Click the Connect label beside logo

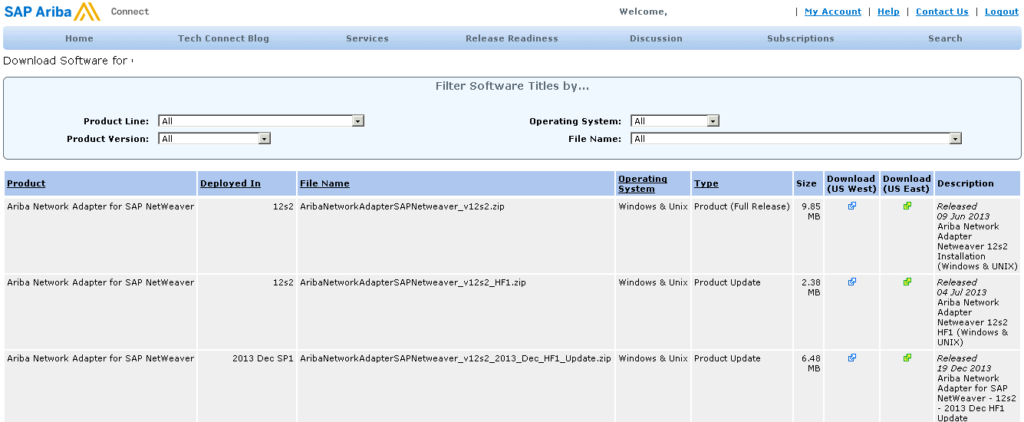[x=130, y=12]
